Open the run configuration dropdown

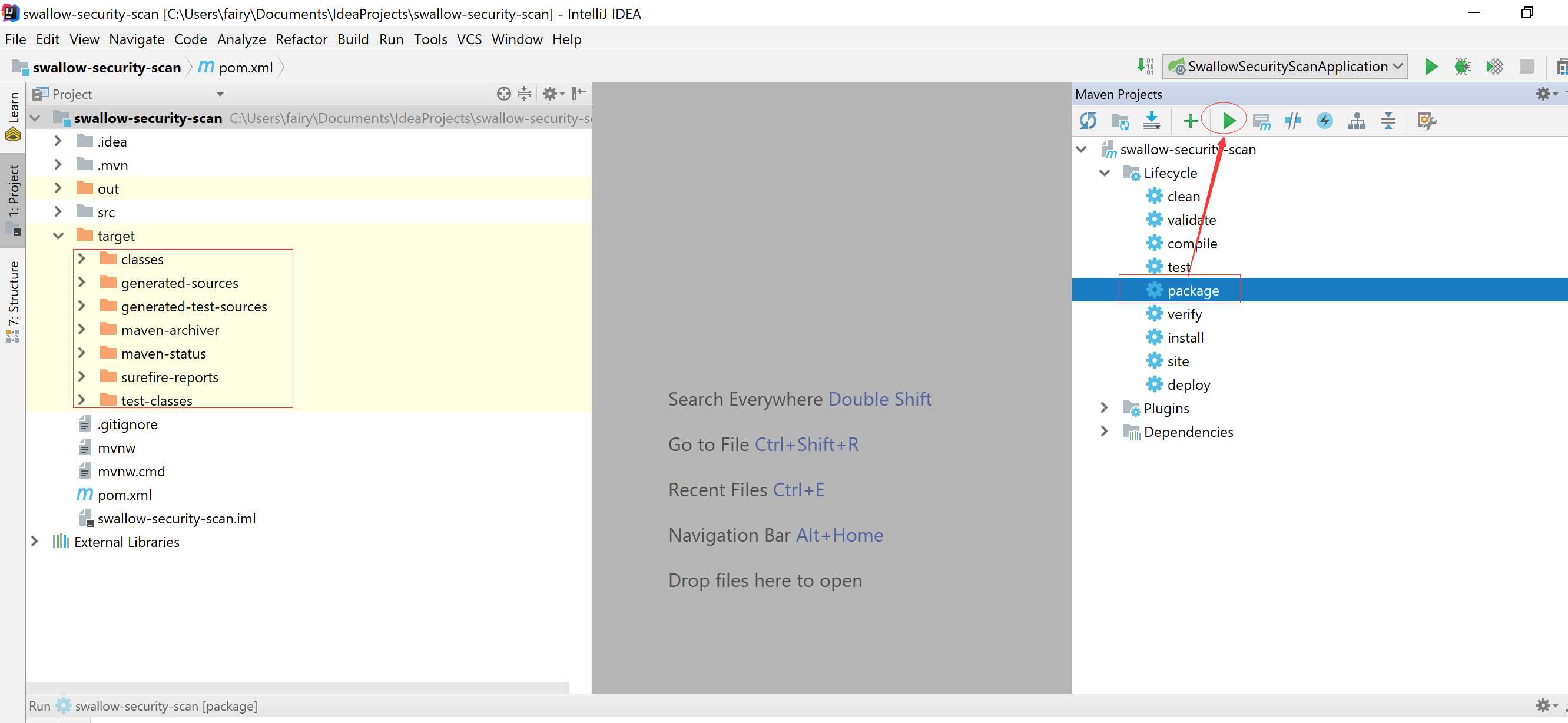pos(1285,67)
